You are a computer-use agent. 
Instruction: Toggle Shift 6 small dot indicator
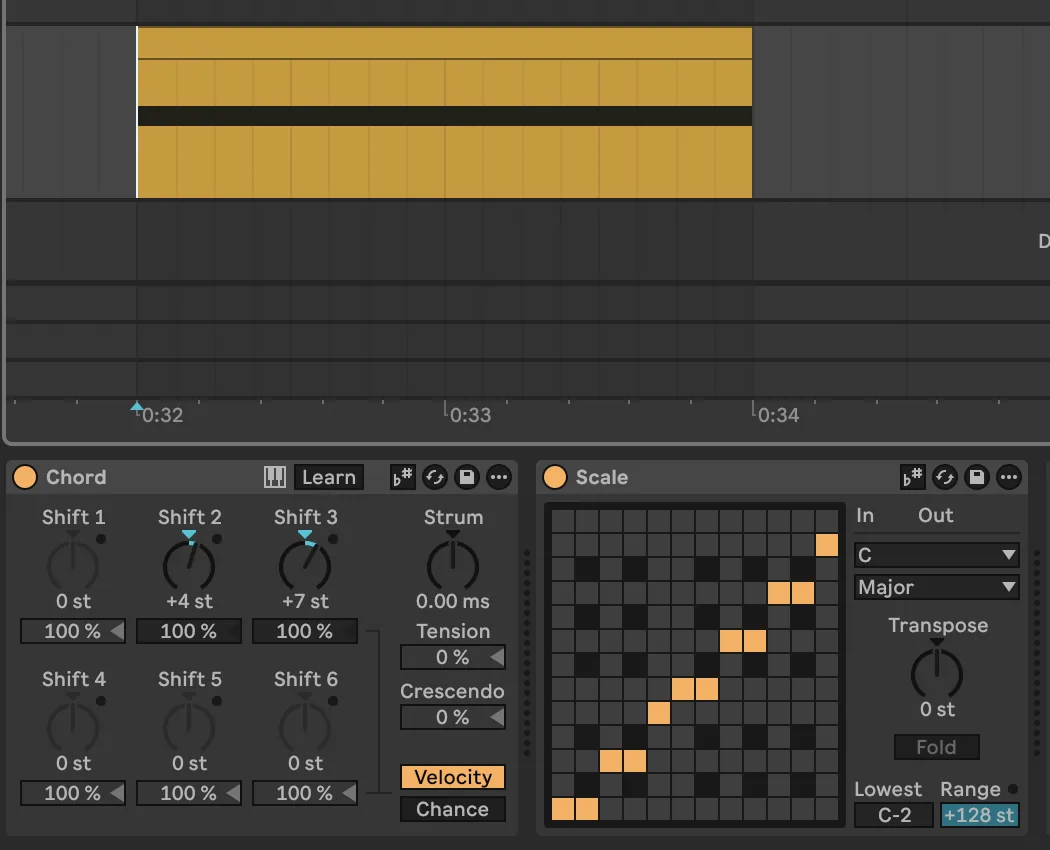click(333, 701)
